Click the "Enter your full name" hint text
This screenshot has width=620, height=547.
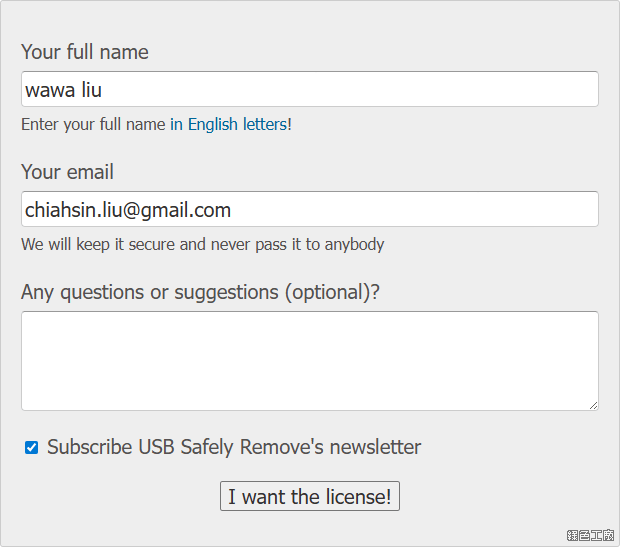[93, 125]
